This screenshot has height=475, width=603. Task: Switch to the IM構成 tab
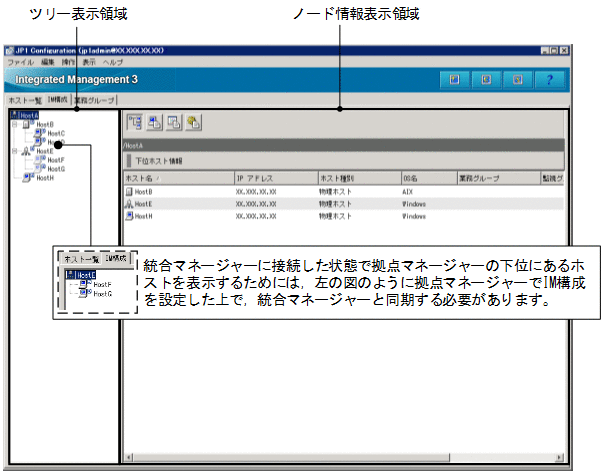coord(58,100)
